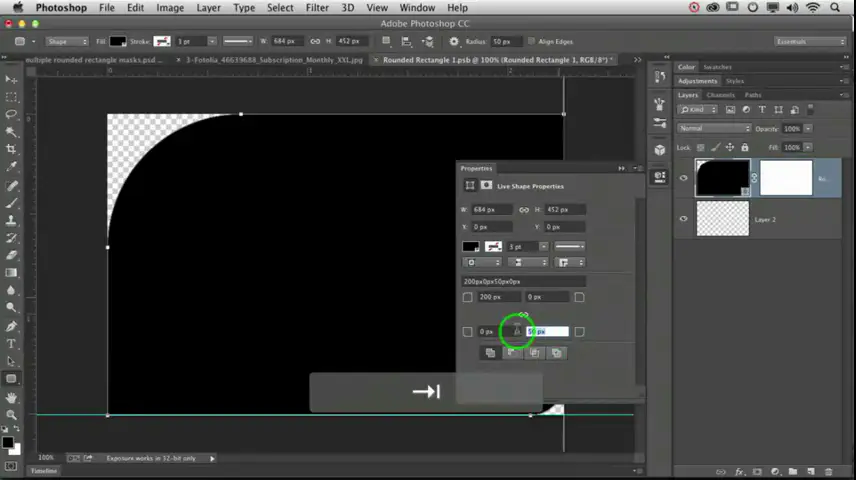856x480 pixels.
Task: Click the Zoom tool in the toolbar
Action: [x=11, y=414]
